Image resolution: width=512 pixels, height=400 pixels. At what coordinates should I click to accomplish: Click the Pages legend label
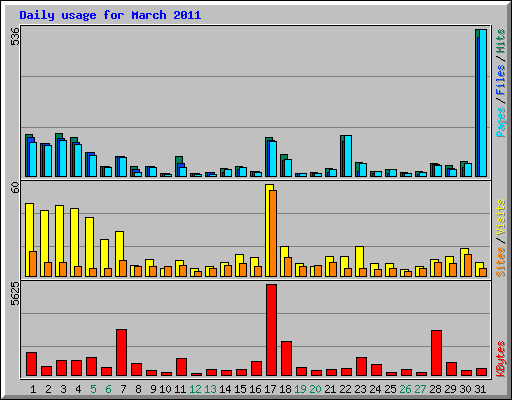coord(501,122)
